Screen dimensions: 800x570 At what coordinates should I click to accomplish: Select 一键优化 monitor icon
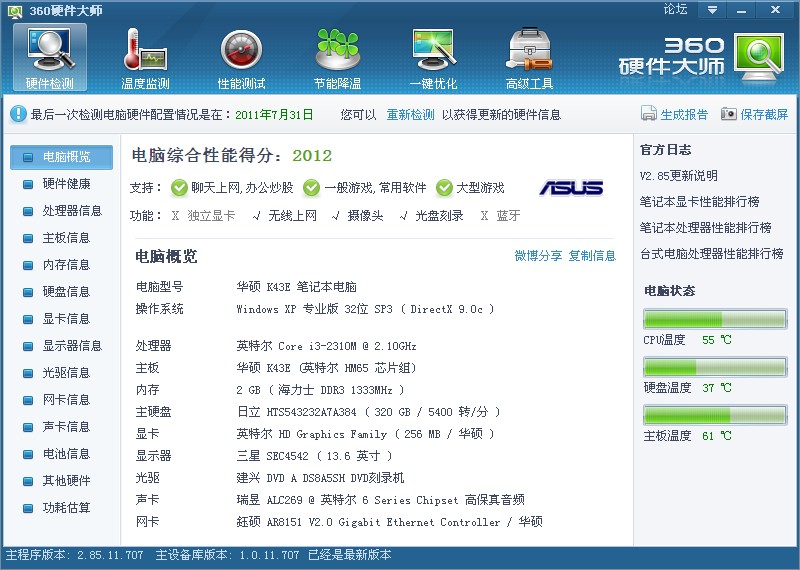[x=434, y=49]
